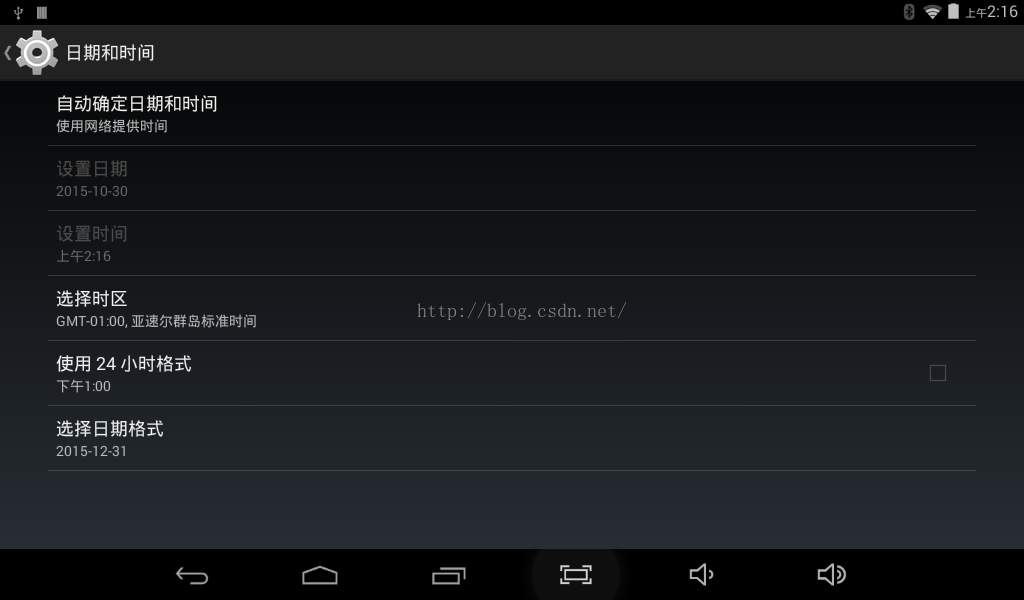
Task: Tap the screenshot capture icon
Action: click(576, 575)
